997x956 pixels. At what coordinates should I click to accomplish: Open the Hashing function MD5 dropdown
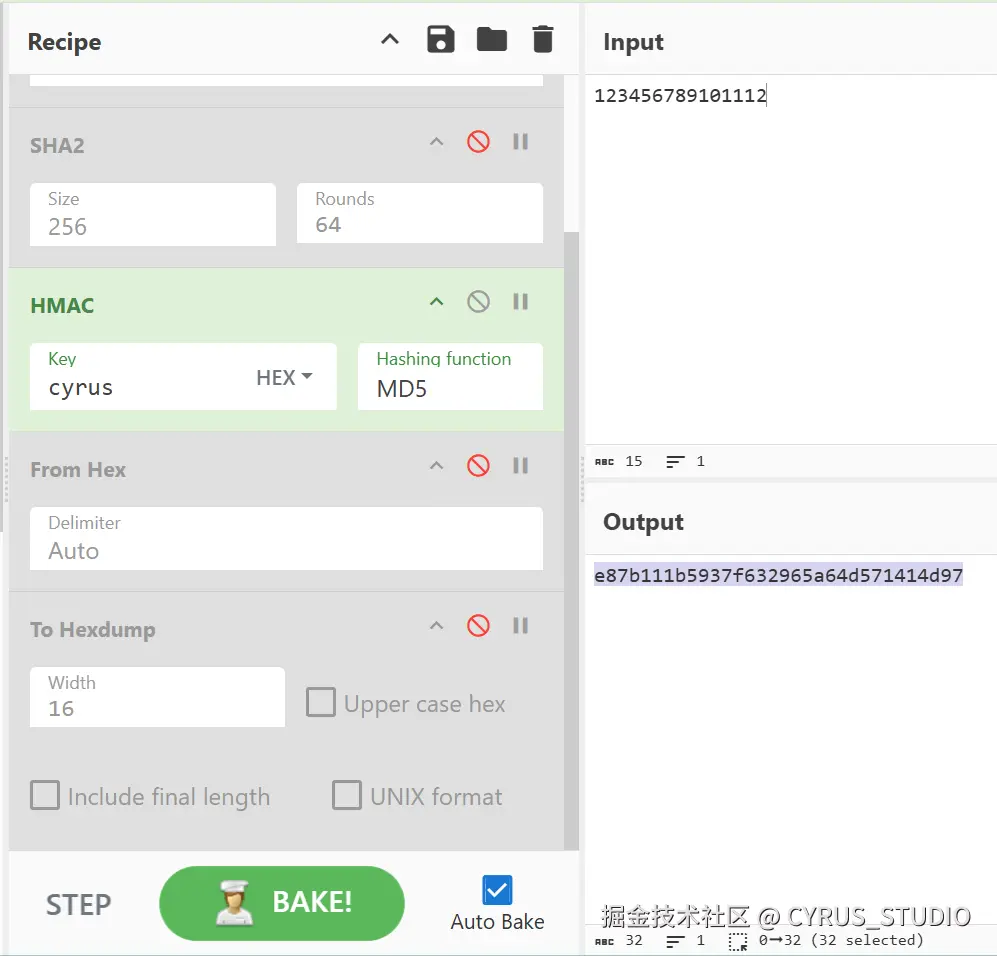pyautogui.click(x=450, y=377)
